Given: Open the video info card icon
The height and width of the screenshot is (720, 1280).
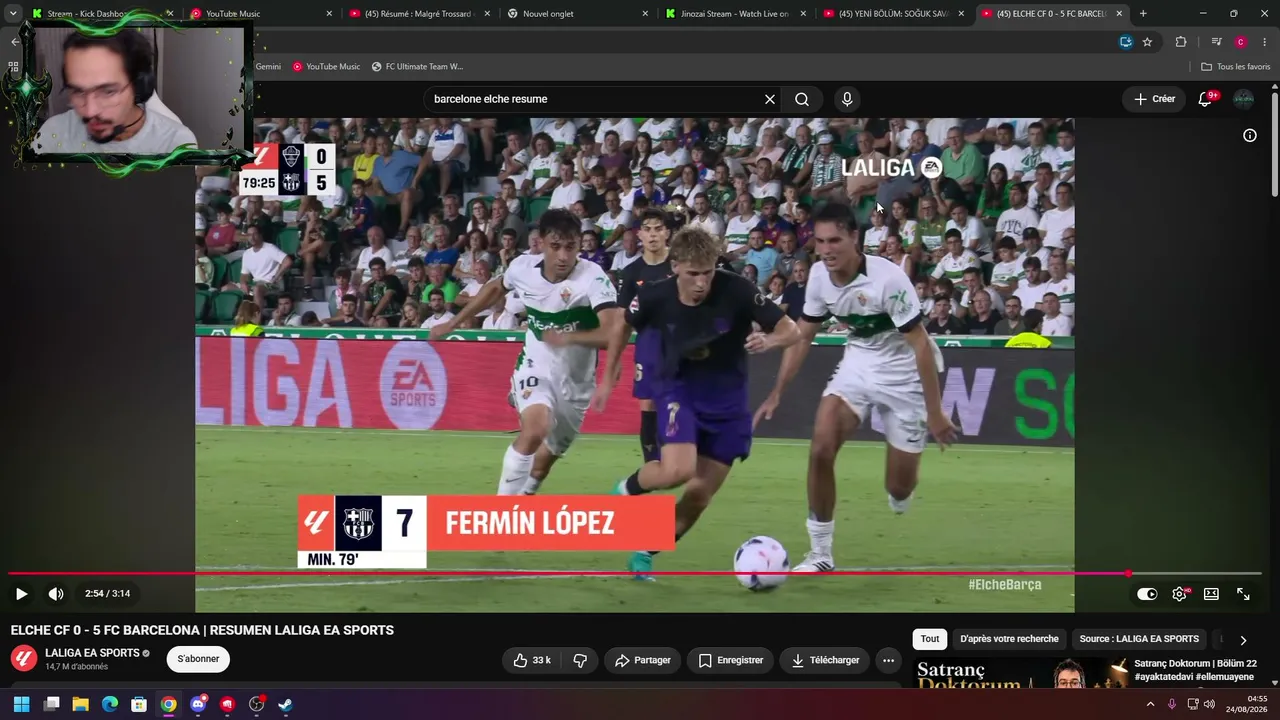Looking at the screenshot, I should [1250, 135].
